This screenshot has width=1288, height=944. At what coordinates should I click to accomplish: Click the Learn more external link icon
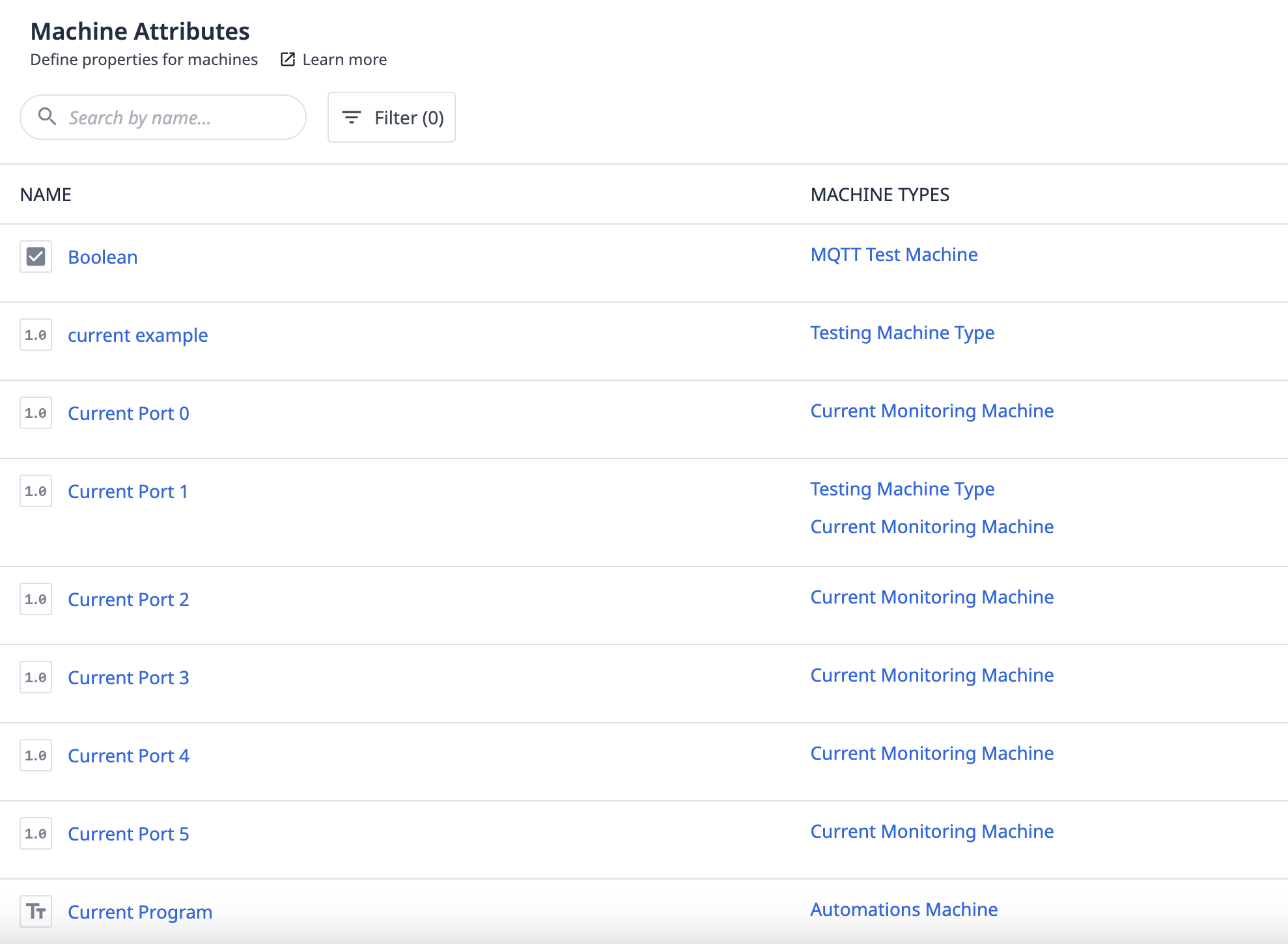click(x=287, y=59)
